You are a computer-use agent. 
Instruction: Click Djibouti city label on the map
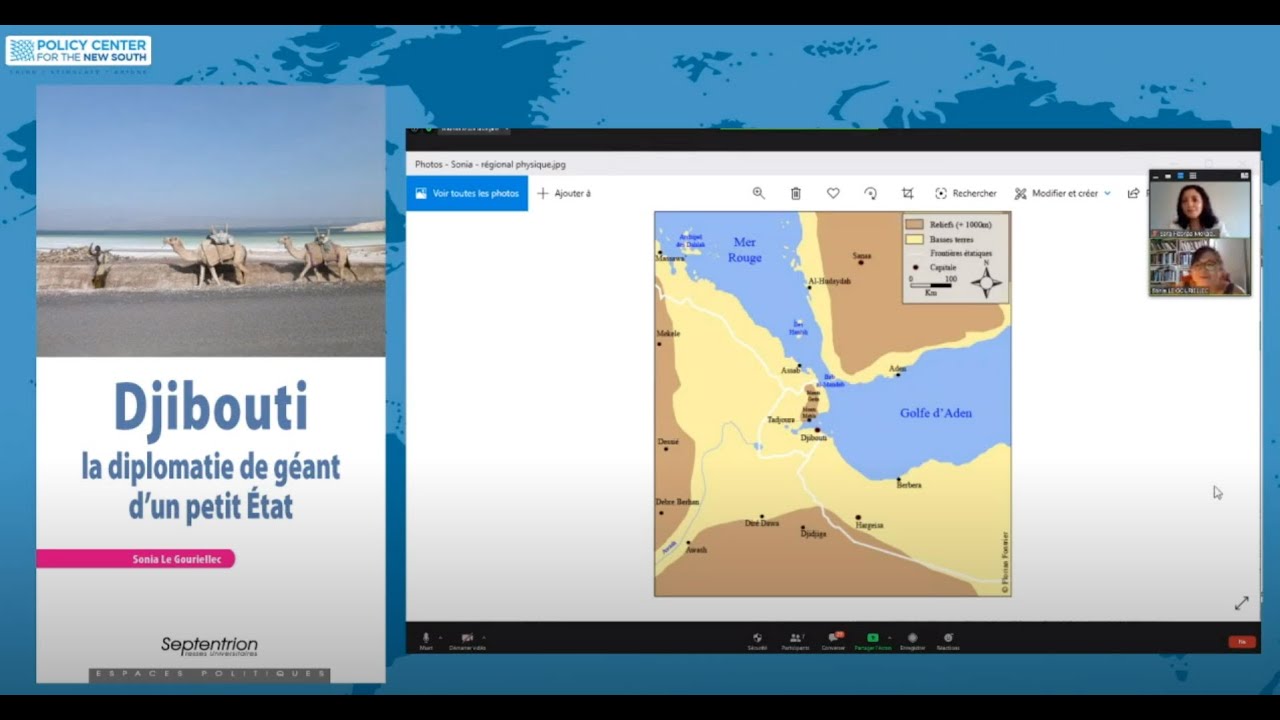pos(814,438)
